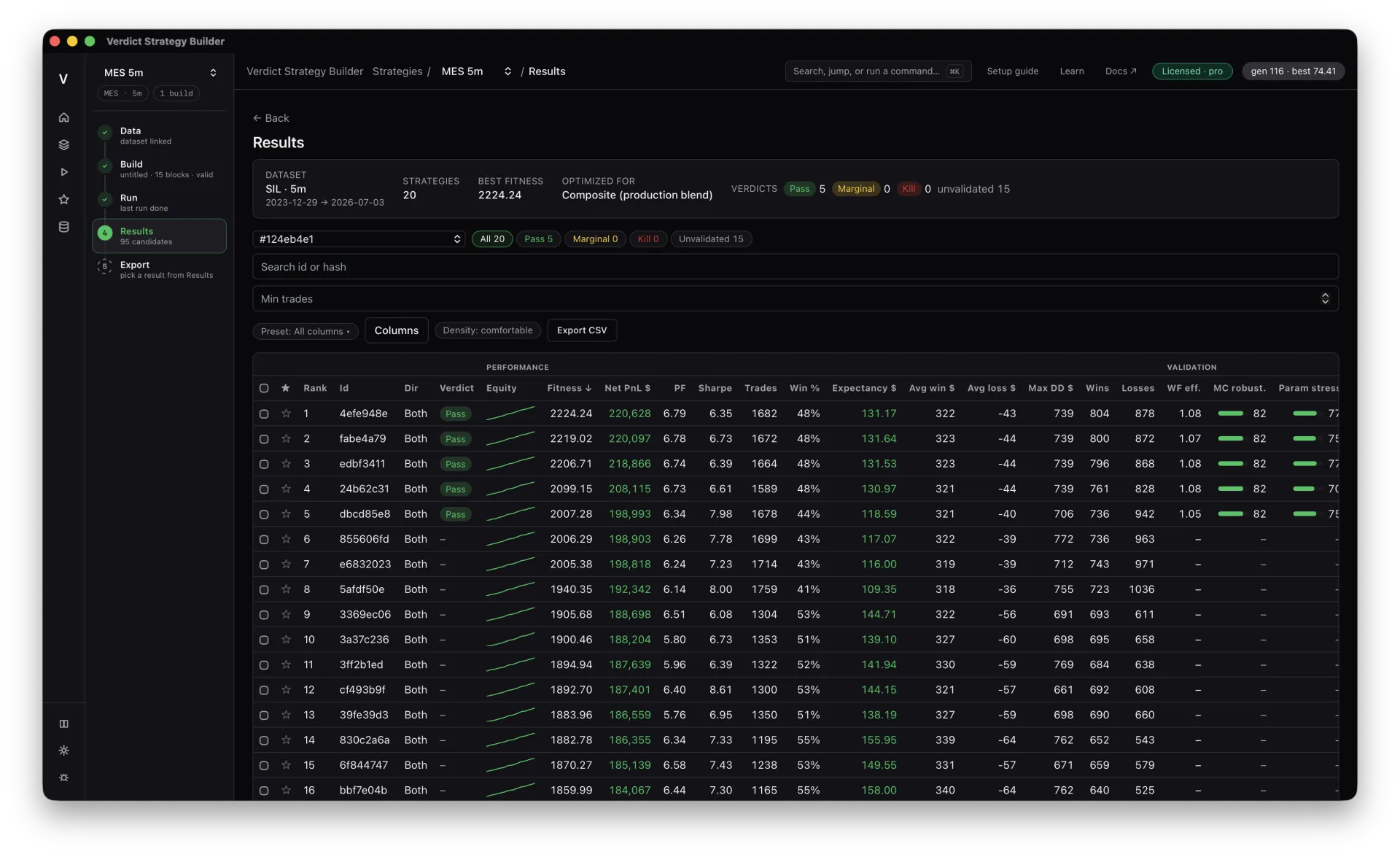Check the row checkbox for fabe4a79
Image resolution: width=1400 pixels, height=857 pixels.
pyautogui.click(x=264, y=438)
